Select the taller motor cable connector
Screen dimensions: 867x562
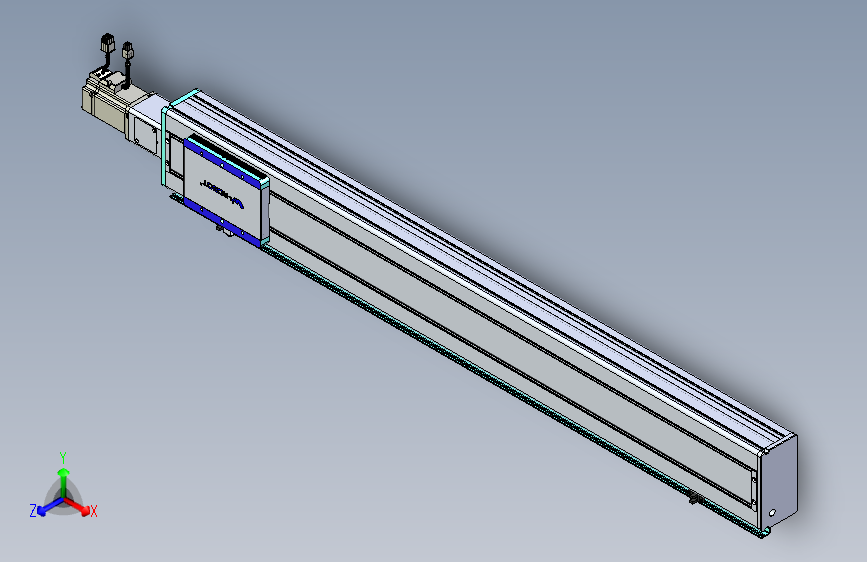click(x=107, y=43)
